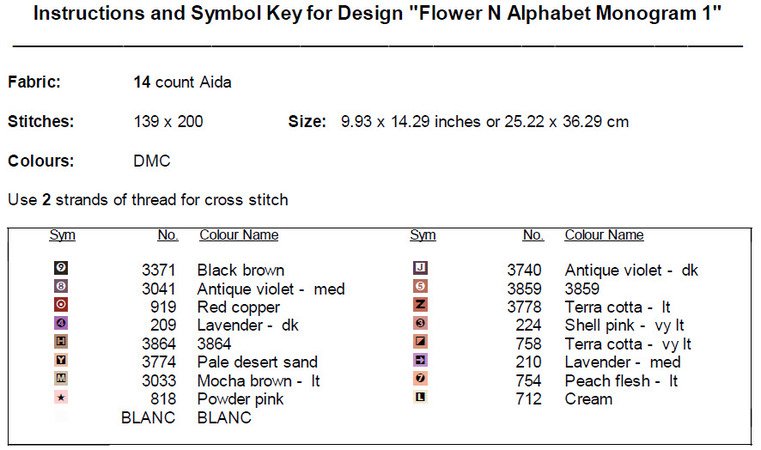Click the Antique violet med swatch
The image size is (761, 450).
click(61, 288)
